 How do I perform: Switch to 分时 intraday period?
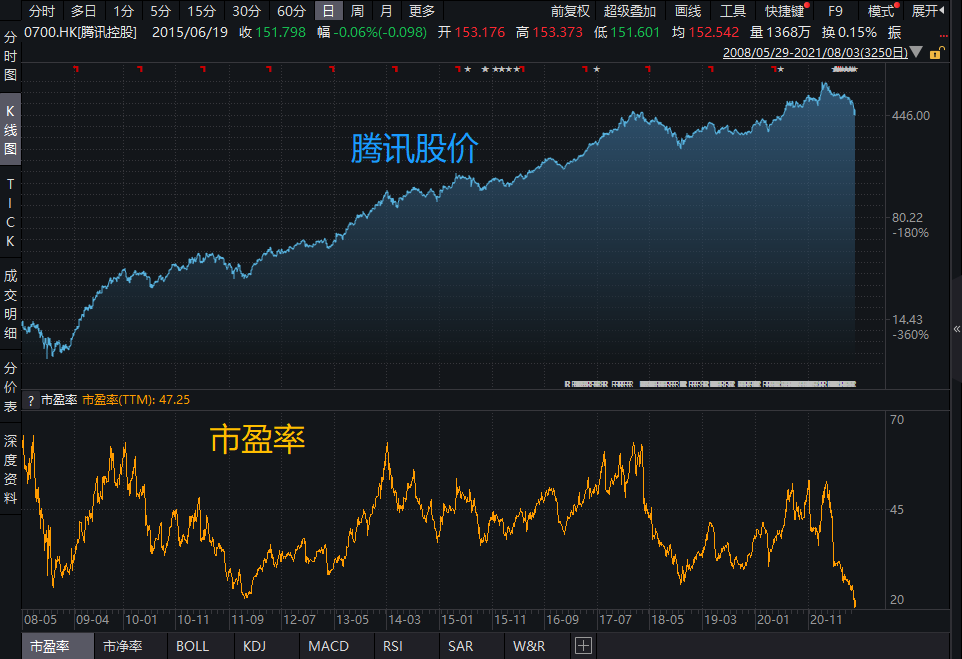pos(42,11)
